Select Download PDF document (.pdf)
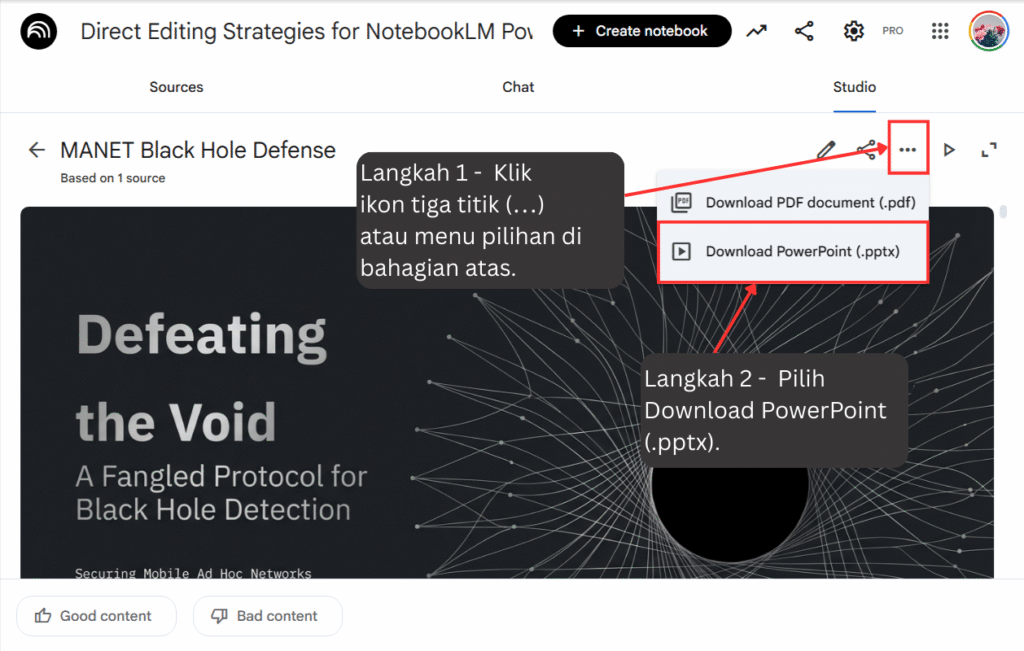This screenshot has height=651, width=1024. tap(793, 202)
